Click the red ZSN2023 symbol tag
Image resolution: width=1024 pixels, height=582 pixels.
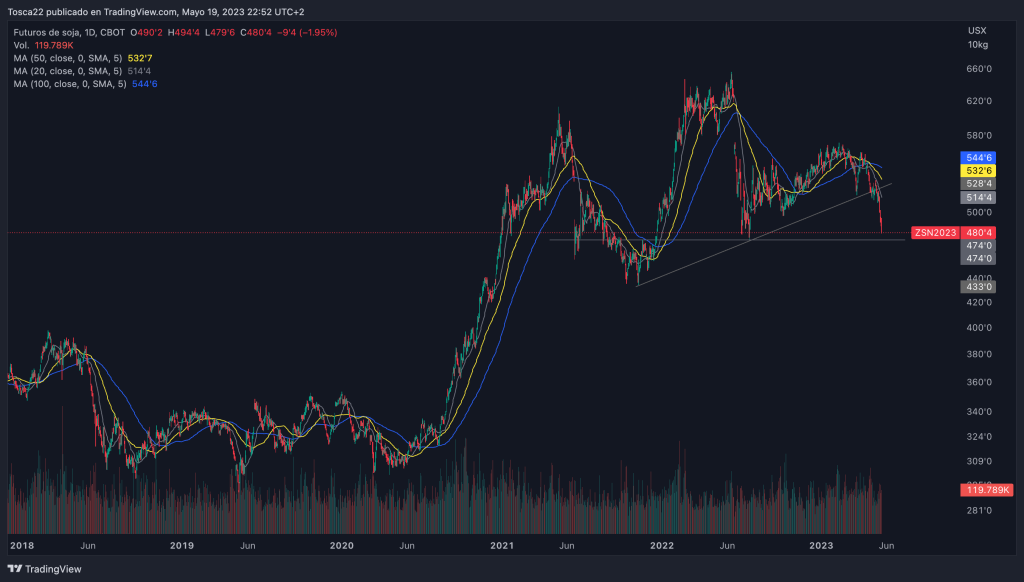tap(935, 233)
